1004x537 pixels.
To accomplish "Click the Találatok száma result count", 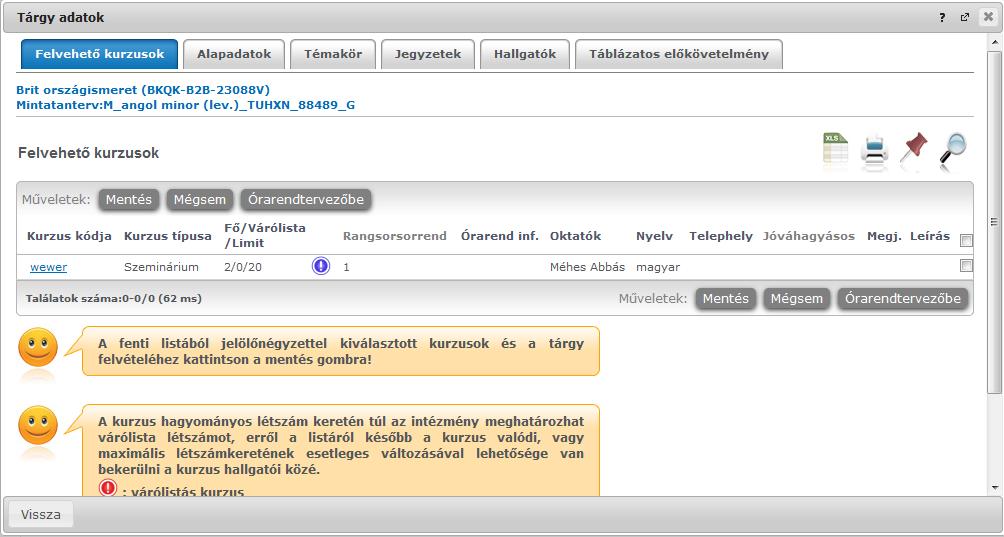I will click(113, 298).
